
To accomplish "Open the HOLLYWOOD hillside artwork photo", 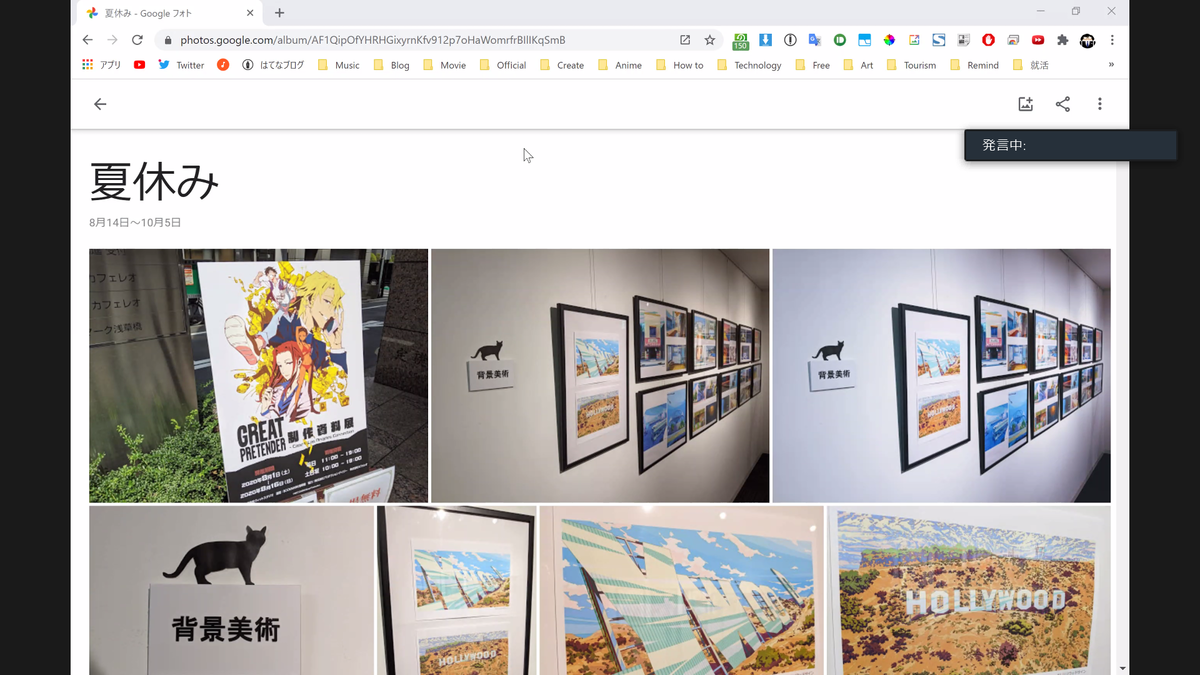I will (969, 590).
